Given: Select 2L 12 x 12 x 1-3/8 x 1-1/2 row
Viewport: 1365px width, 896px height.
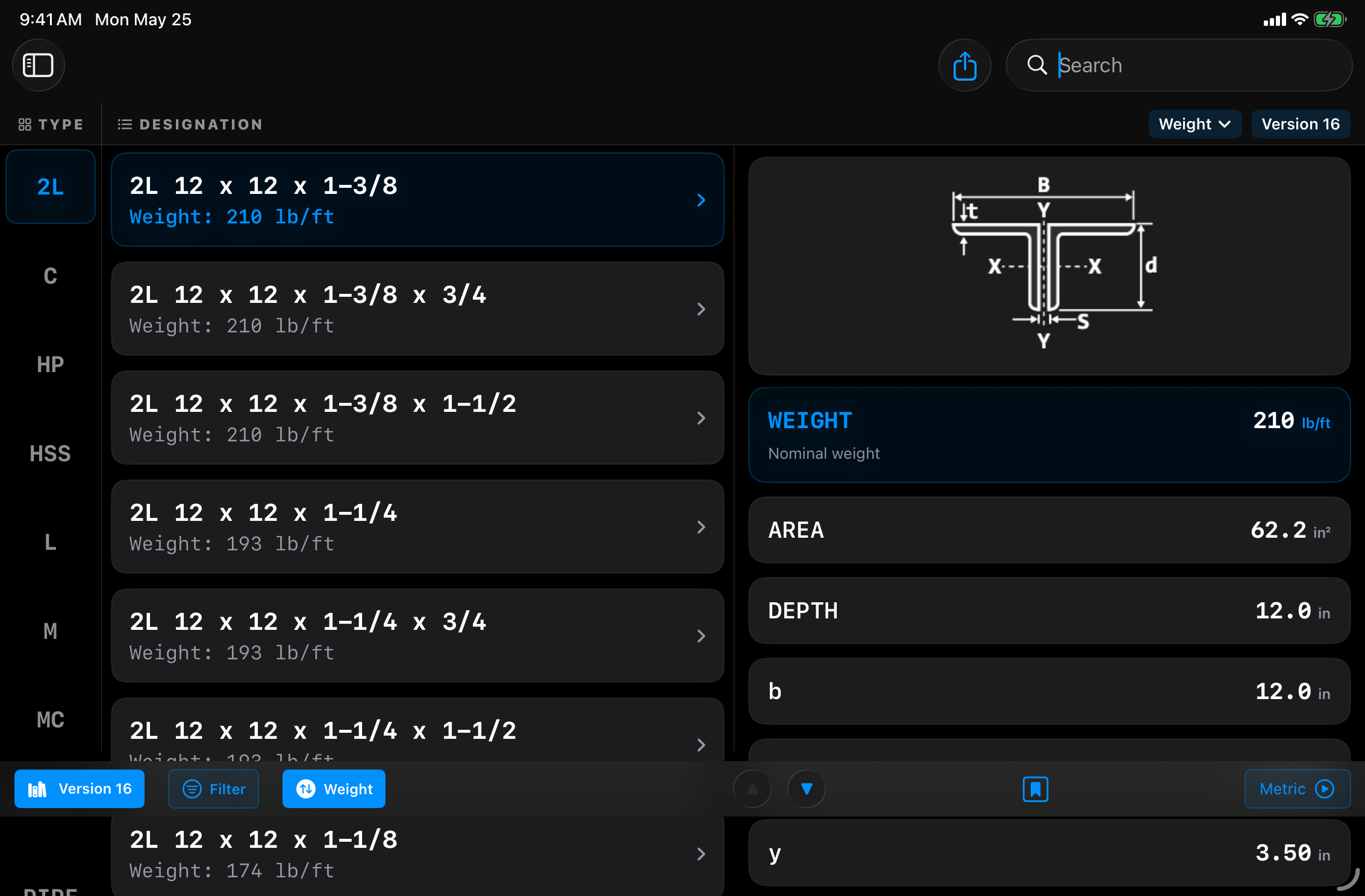Looking at the screenshot, I should coord(417,418).
